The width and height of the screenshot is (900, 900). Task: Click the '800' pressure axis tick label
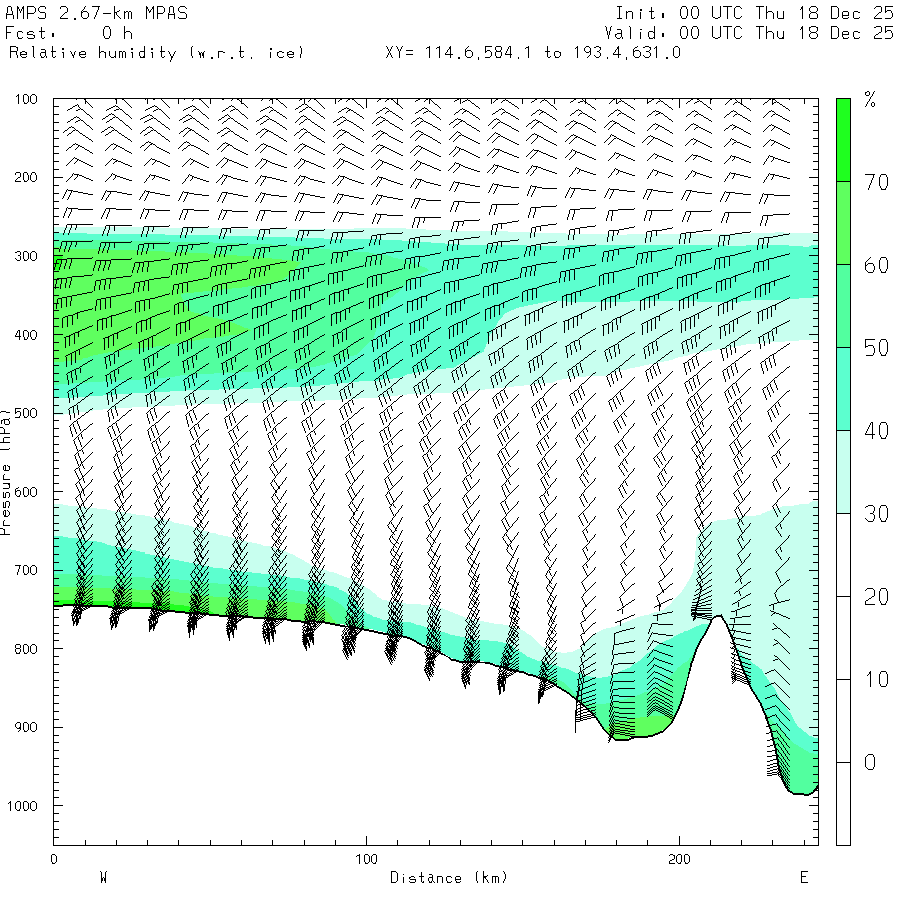pyautogui.click(x=26, y=649)
